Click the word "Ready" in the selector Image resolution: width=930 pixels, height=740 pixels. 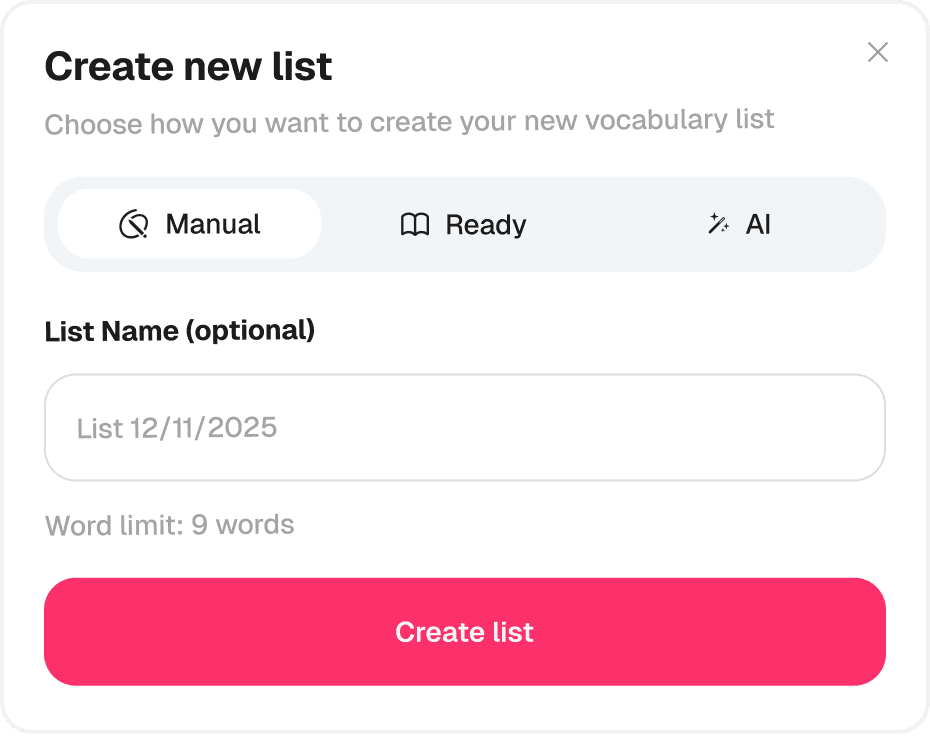[486, 225]
